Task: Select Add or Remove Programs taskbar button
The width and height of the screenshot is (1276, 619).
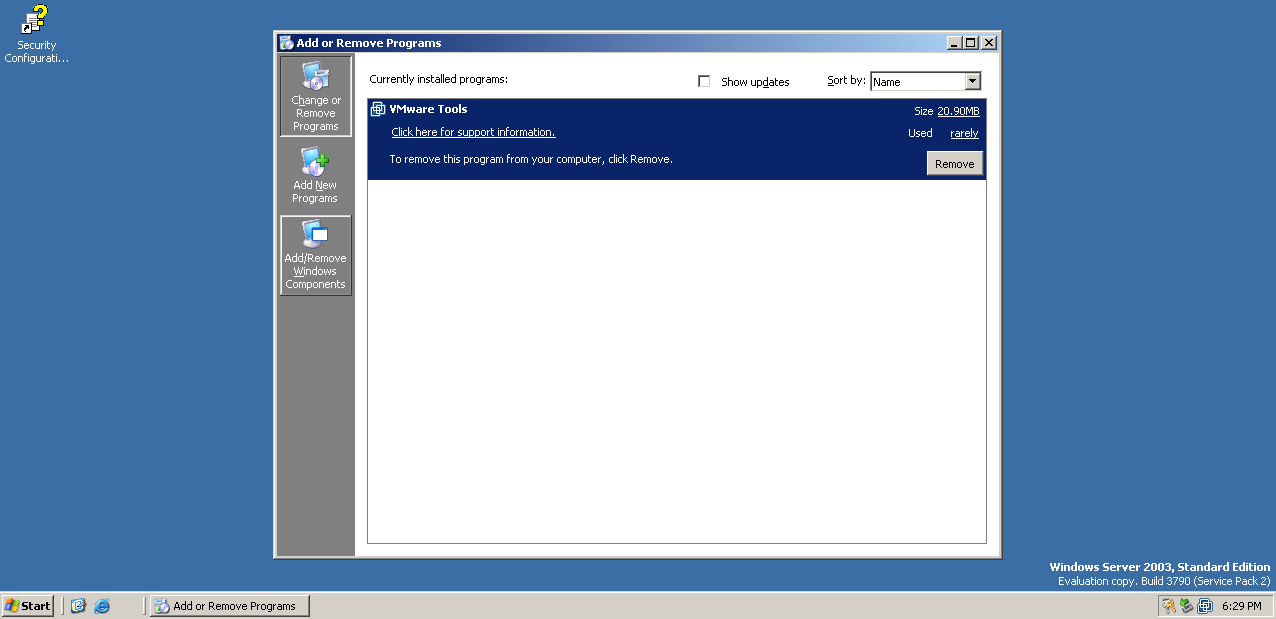Action: [230, 606]
